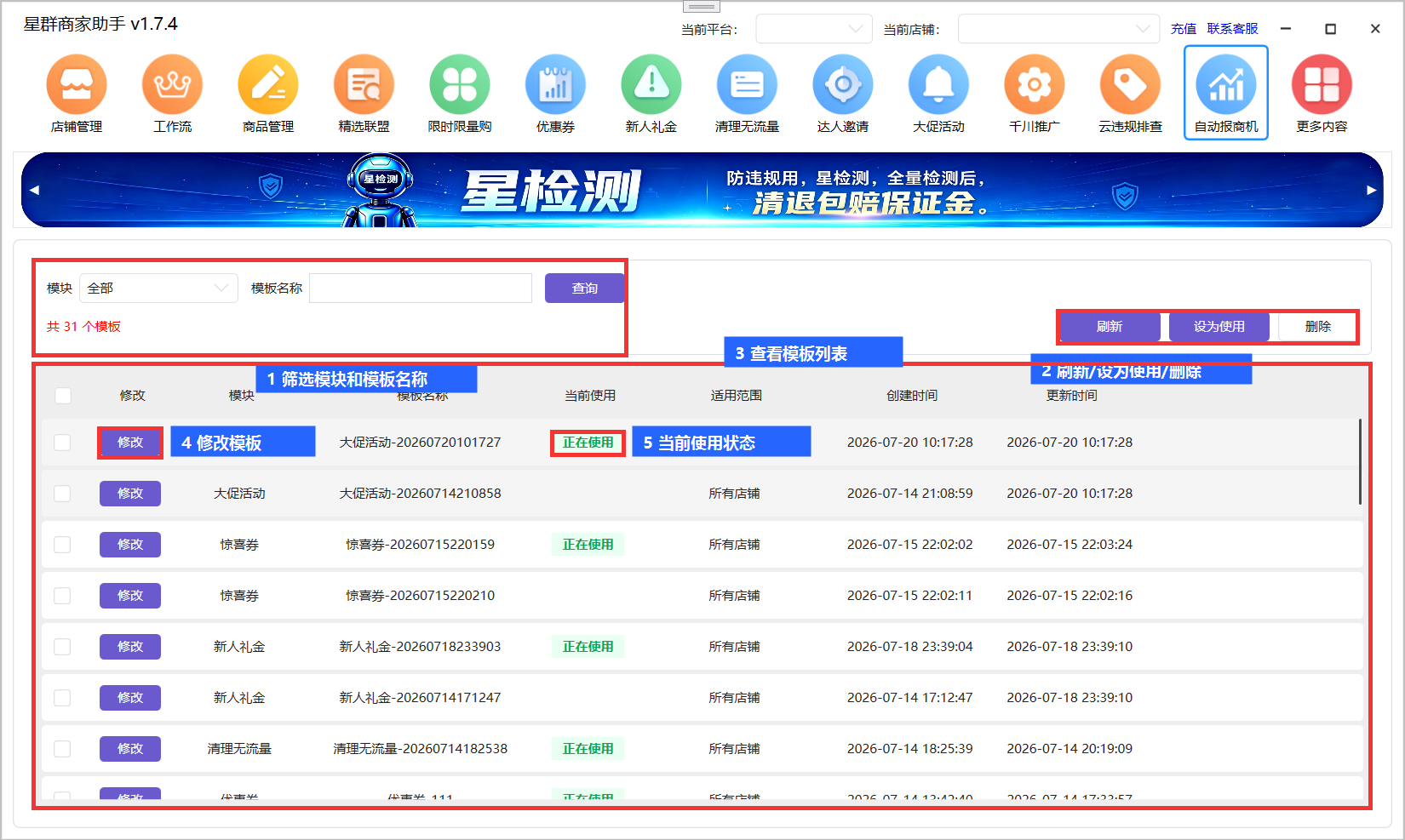Open the 优惠券 coupon icon
The image size is (1405, 840).
pyautogui.click(x=555, y=94)
